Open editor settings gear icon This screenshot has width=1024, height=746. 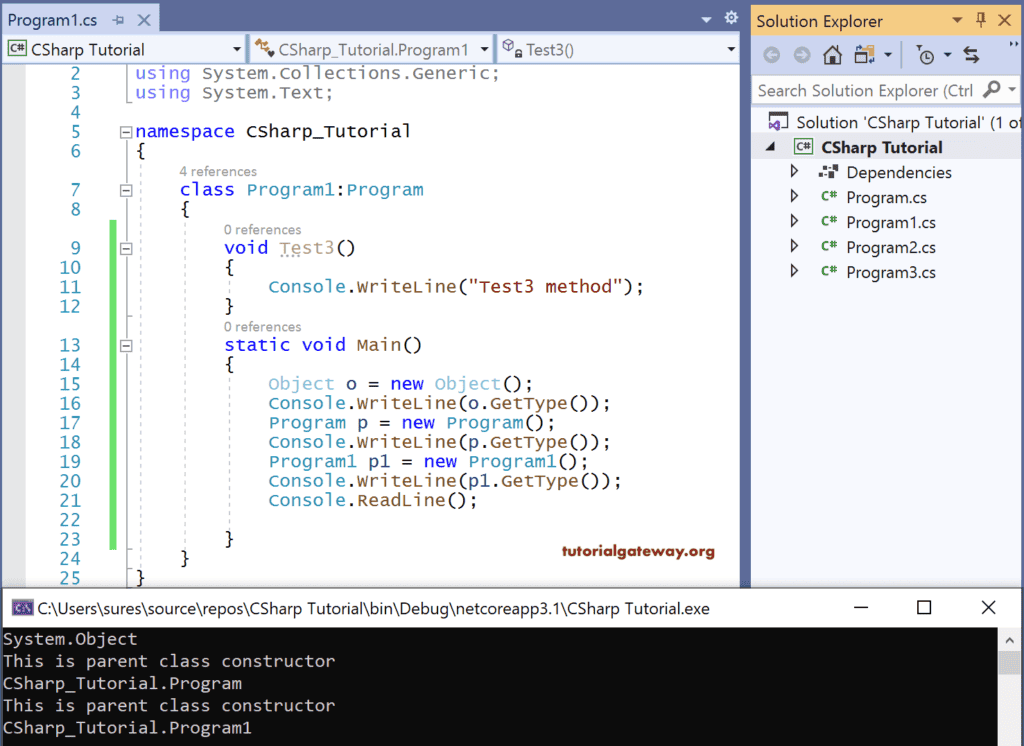click(731, 18)
